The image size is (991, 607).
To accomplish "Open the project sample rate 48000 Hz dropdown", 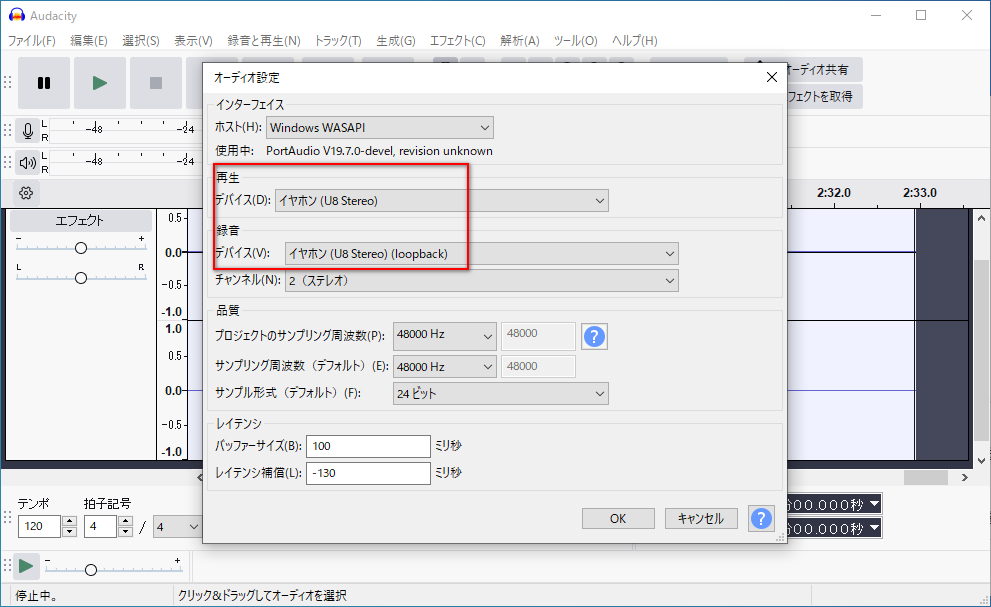I will (x=444, y=336).
